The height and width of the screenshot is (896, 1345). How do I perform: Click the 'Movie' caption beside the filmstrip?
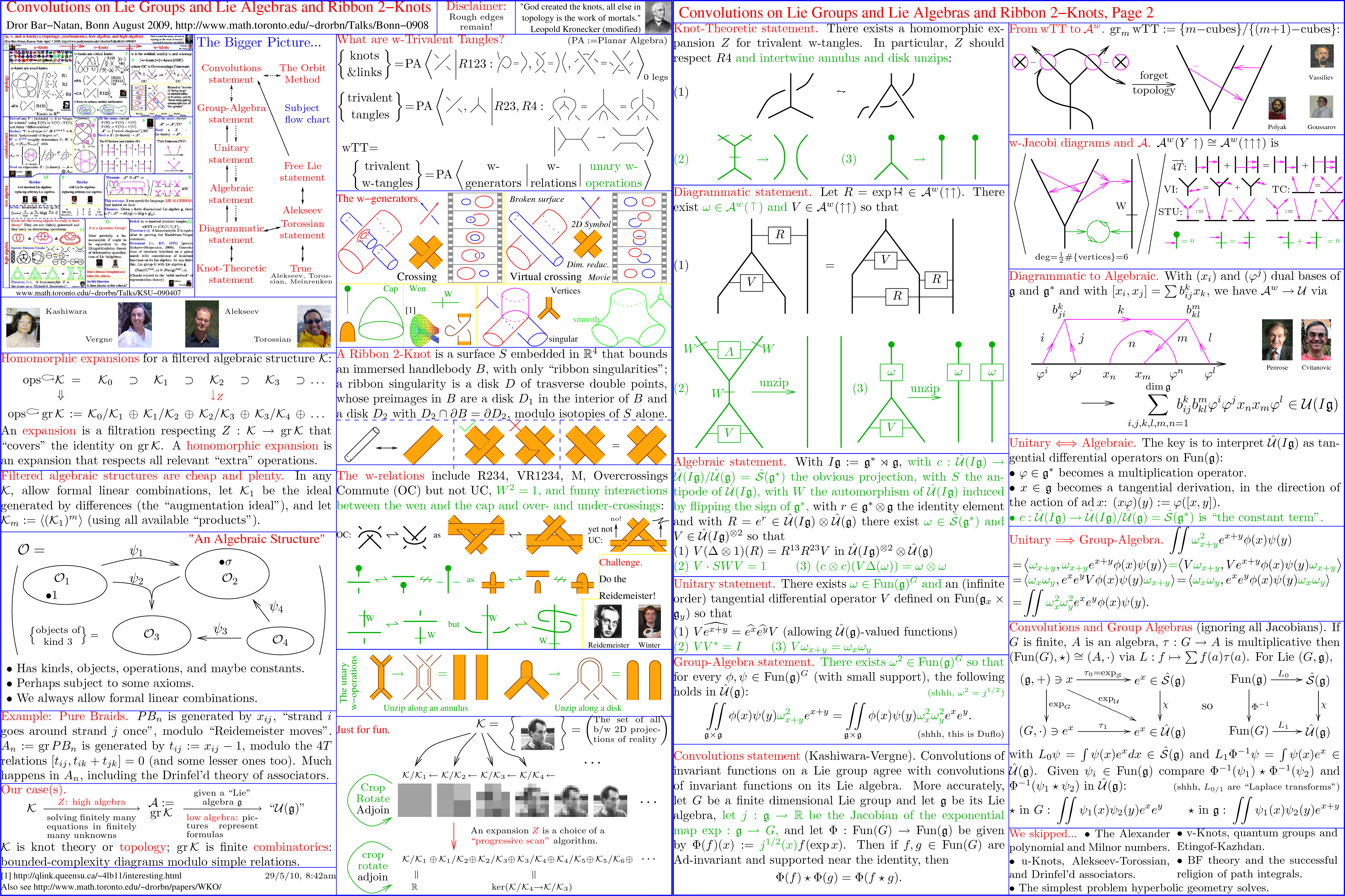coord(599,277)
